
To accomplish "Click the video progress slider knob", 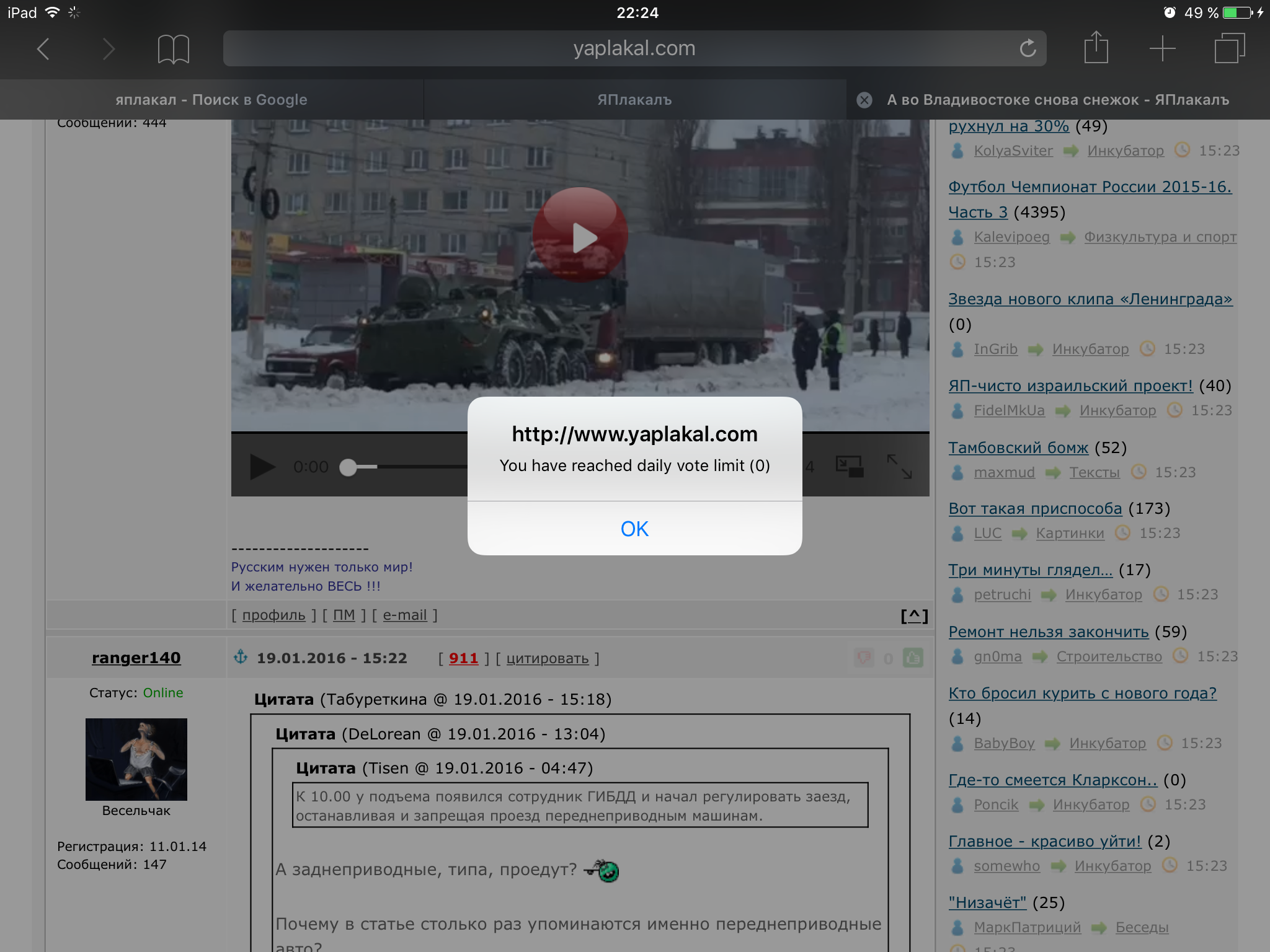I will click(x=349, y=467).
